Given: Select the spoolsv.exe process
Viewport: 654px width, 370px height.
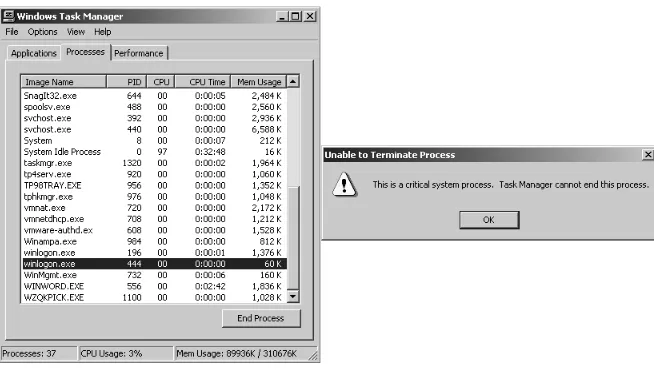Looking at the screenshot, I should point(154,107).
